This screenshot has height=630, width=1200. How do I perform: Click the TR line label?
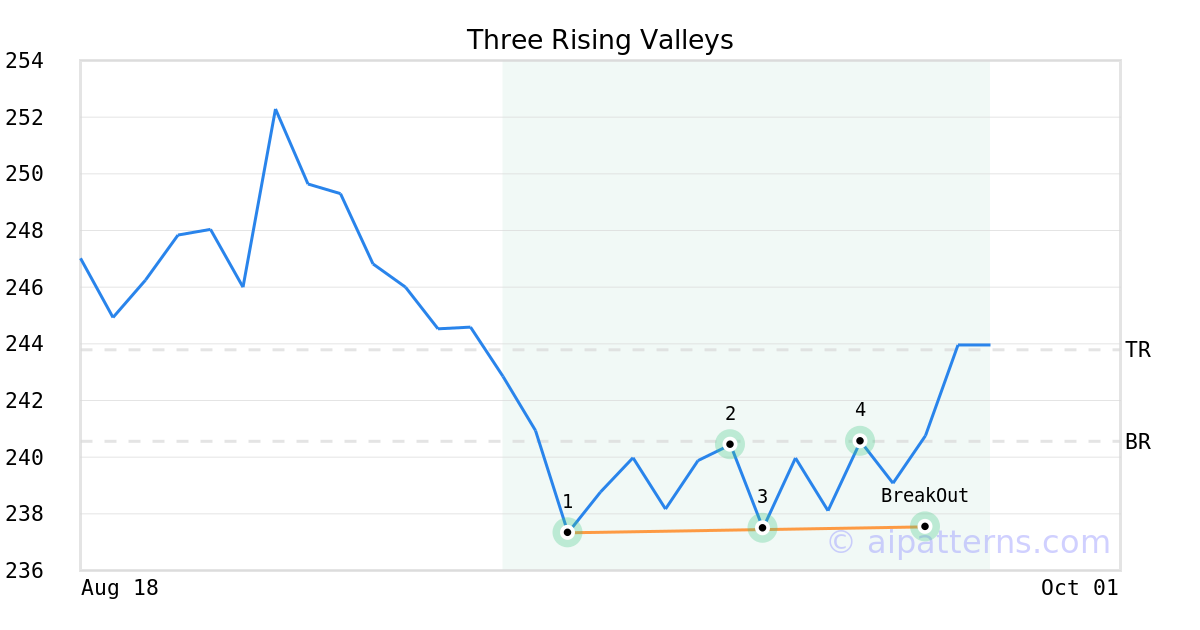point(1137,350)
